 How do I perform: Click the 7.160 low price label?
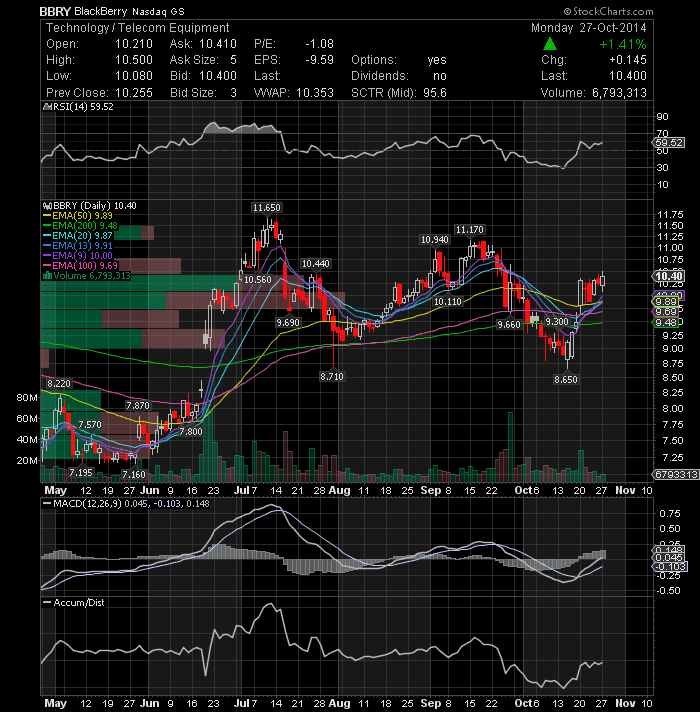[x=134, y=475]
